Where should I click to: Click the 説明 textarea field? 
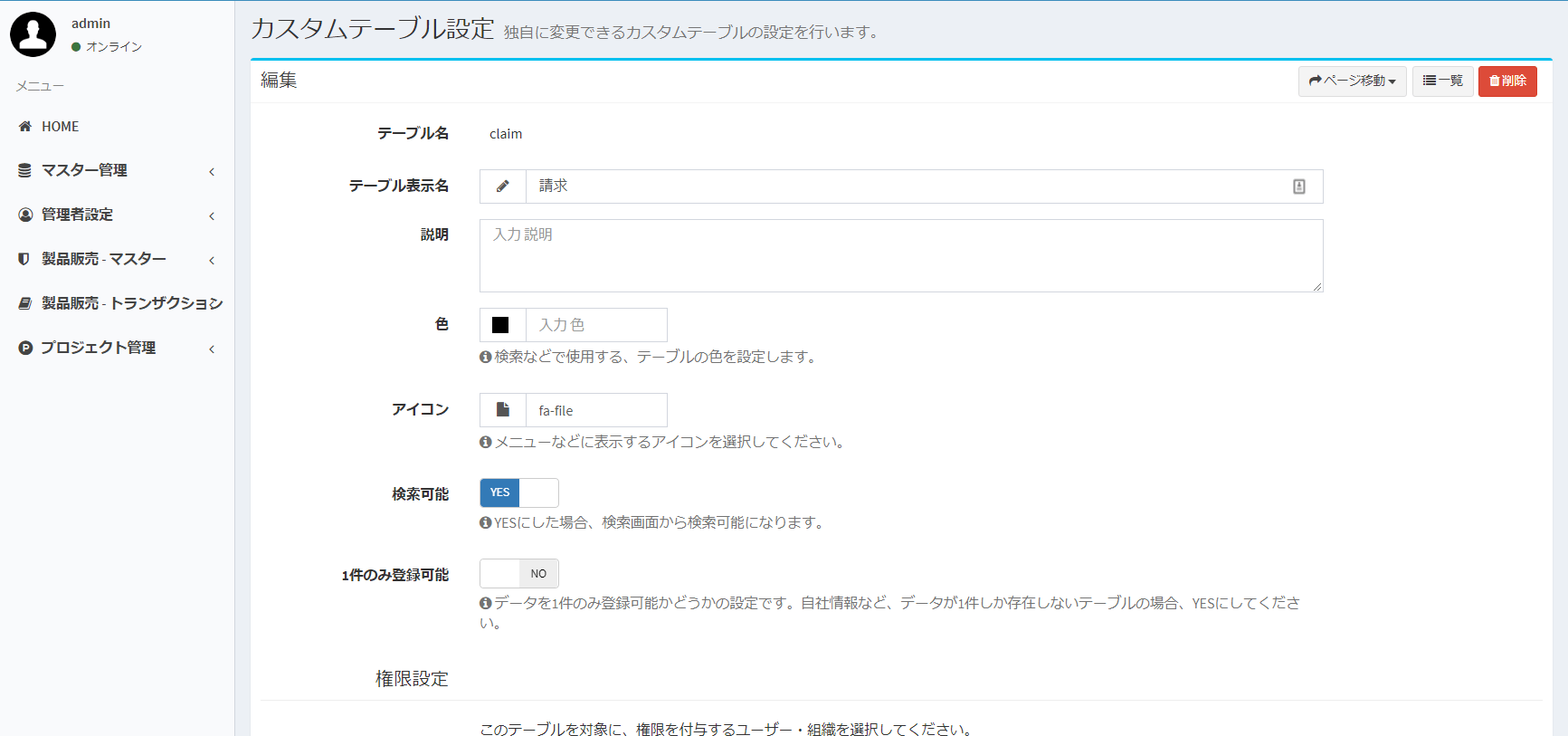click(x=900, y=255)
